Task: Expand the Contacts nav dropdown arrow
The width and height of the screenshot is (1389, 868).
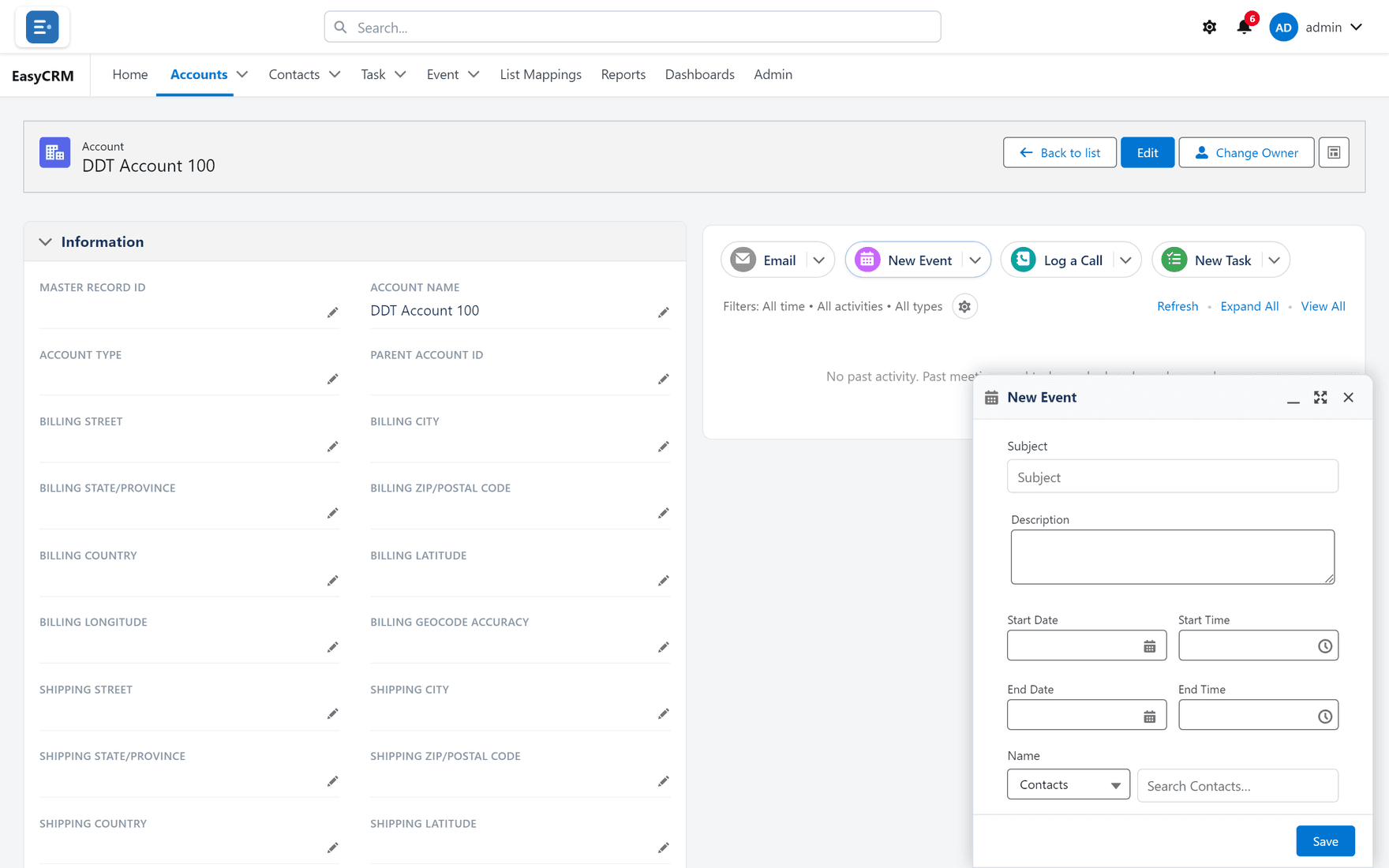Action: coord(335,74)
